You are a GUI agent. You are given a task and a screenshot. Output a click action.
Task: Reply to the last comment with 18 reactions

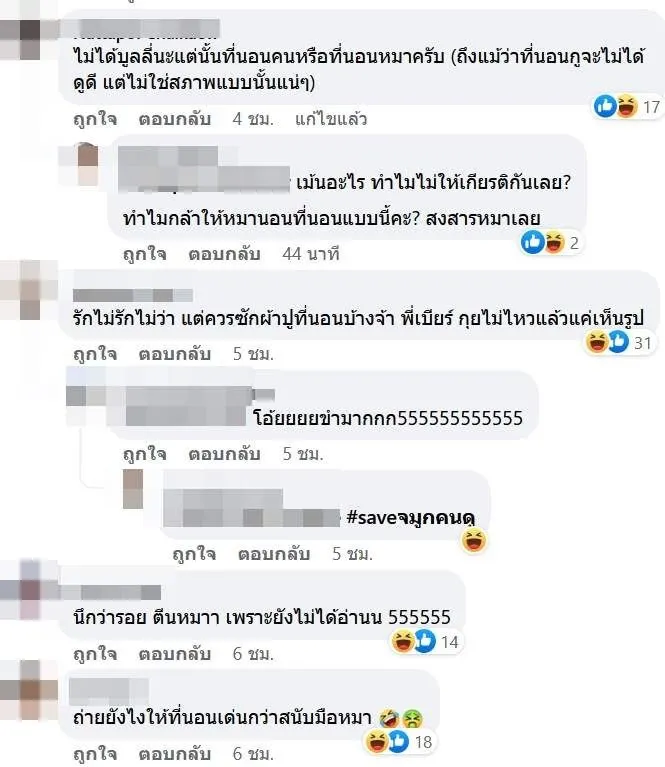(x=175, y=754)
